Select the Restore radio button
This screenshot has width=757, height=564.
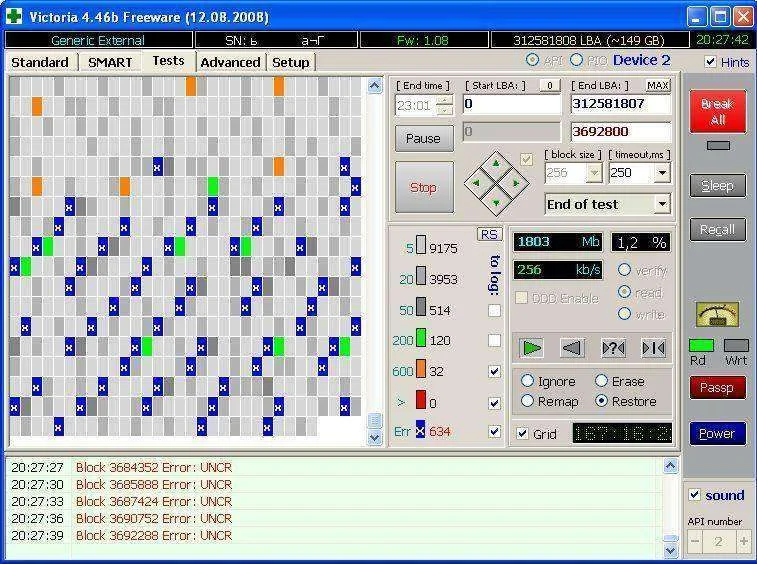click(601, 401)
